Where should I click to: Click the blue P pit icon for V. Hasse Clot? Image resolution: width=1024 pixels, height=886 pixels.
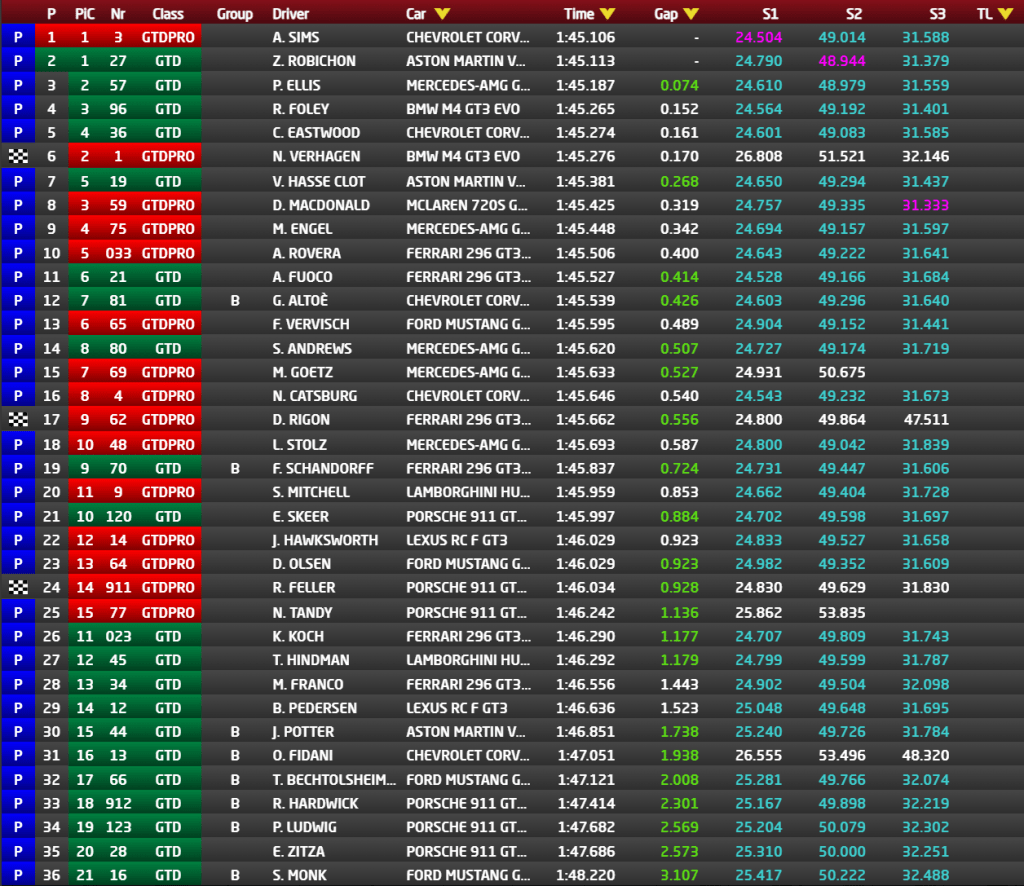[x=18, y=182]
